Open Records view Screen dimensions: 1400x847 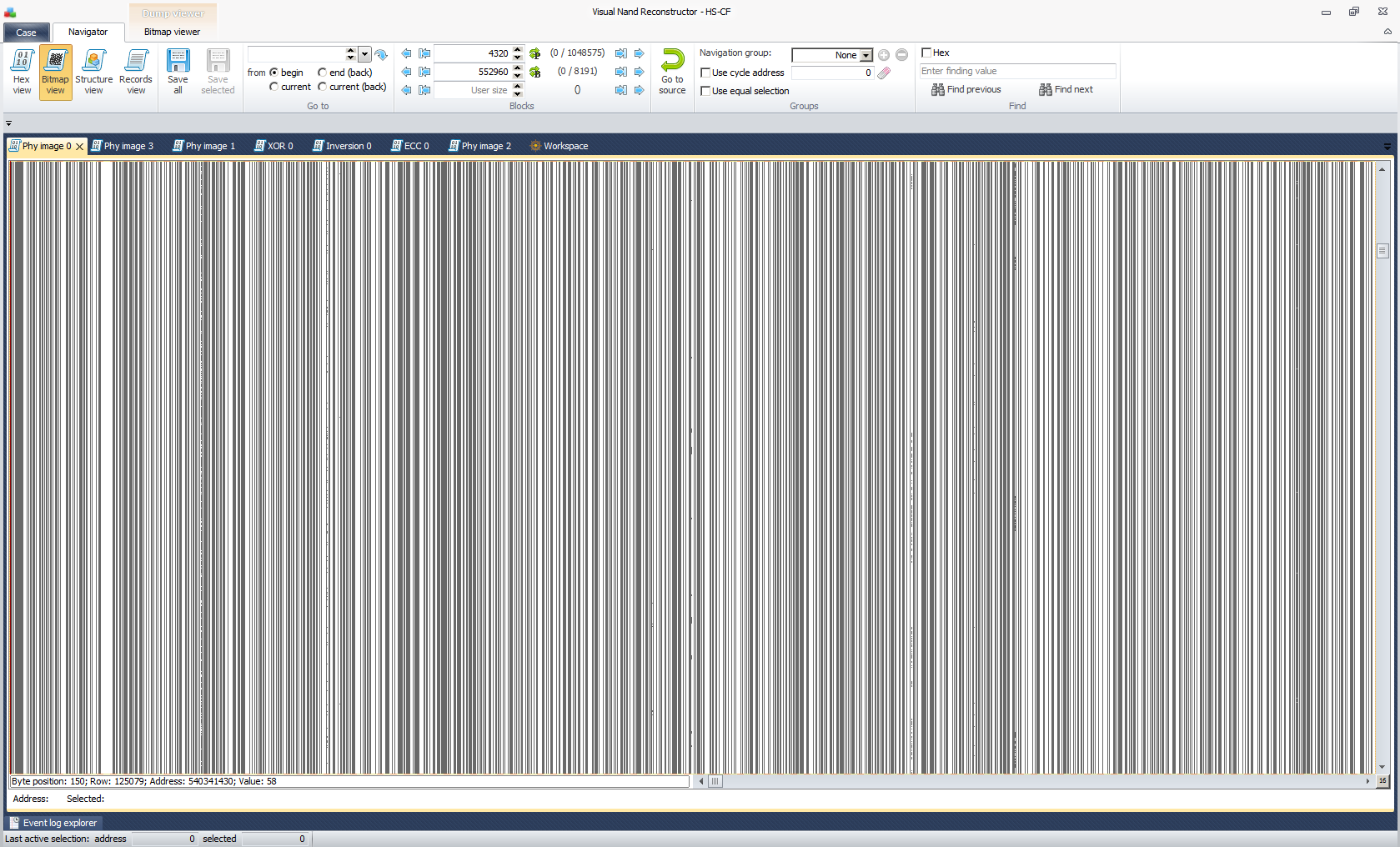pos(136,72)
